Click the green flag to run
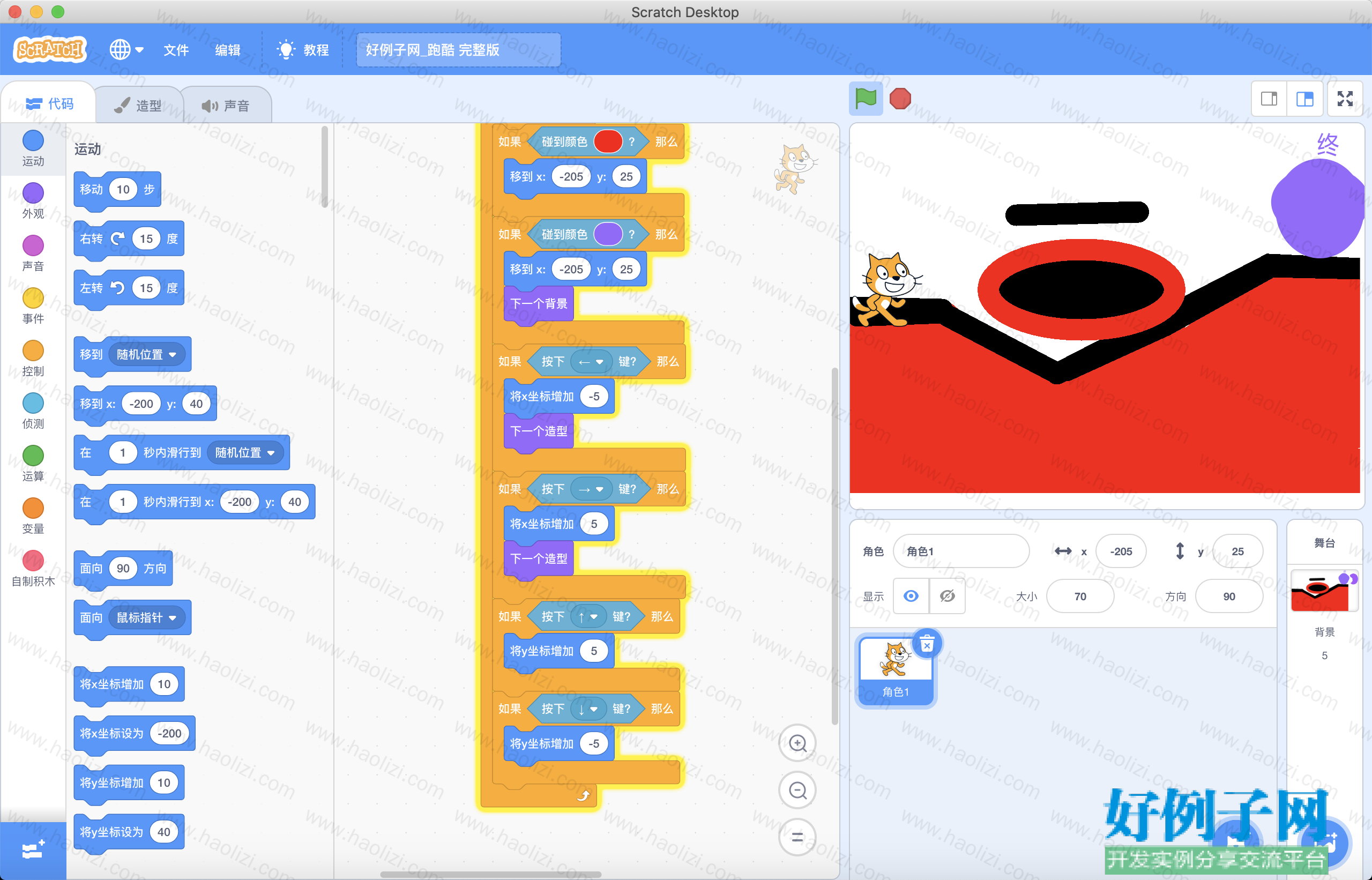The height and width of the screenshot is (880, 1372). [865, 99]
